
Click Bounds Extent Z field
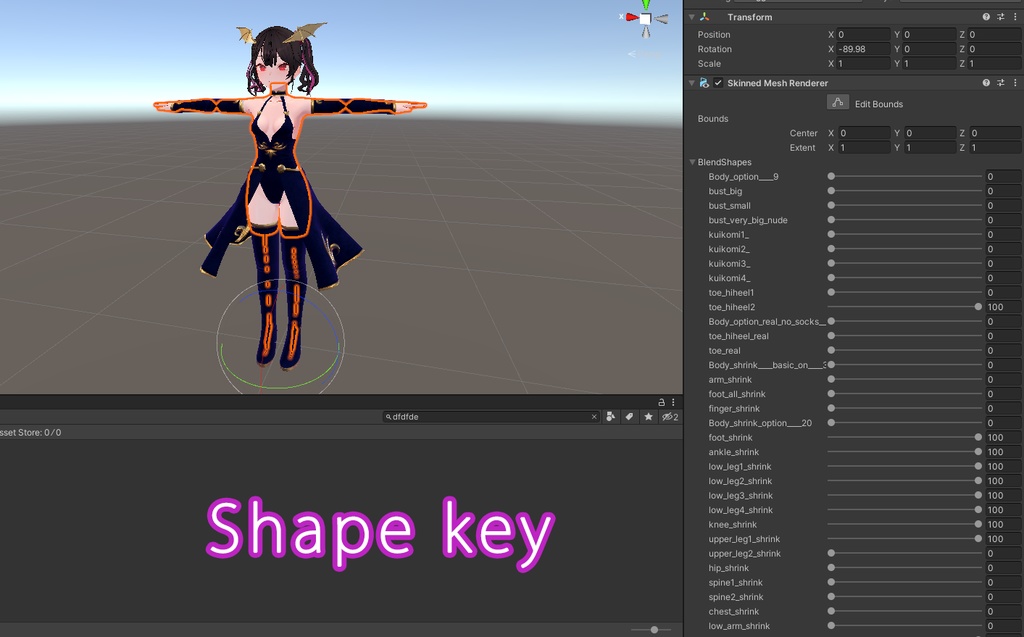(x=996, y=148)
